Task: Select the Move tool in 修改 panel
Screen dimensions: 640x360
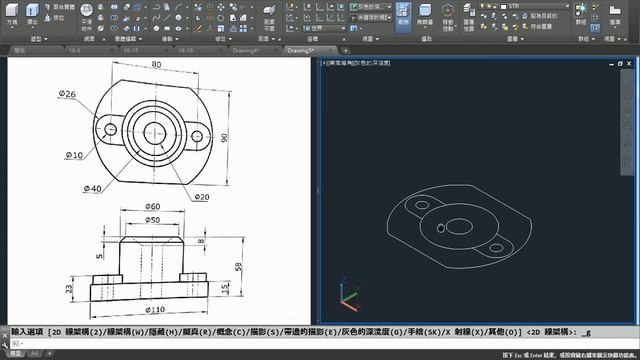Action: coord(221,7)
